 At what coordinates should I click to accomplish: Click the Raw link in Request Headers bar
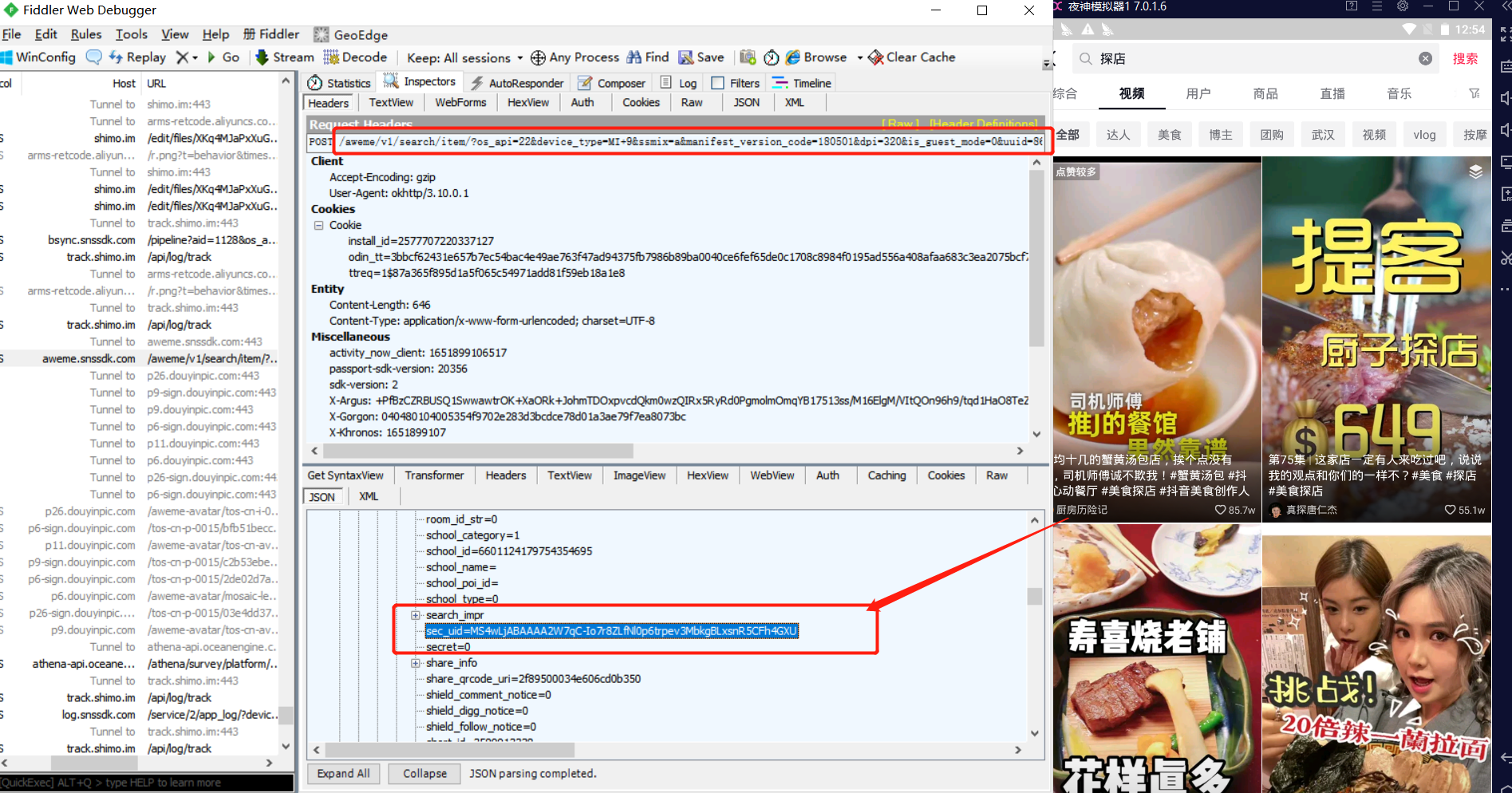(x=900, y=124)
